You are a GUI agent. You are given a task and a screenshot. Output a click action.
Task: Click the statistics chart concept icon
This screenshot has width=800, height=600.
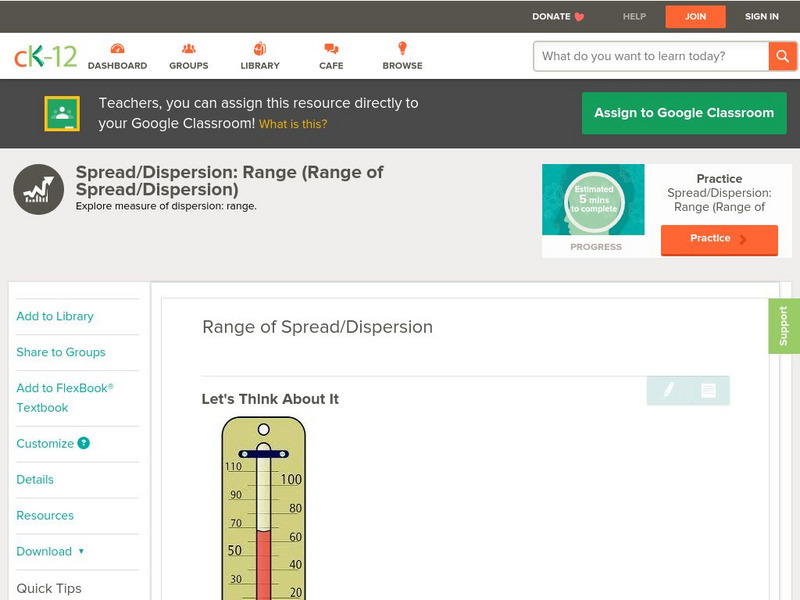[39, 189]
